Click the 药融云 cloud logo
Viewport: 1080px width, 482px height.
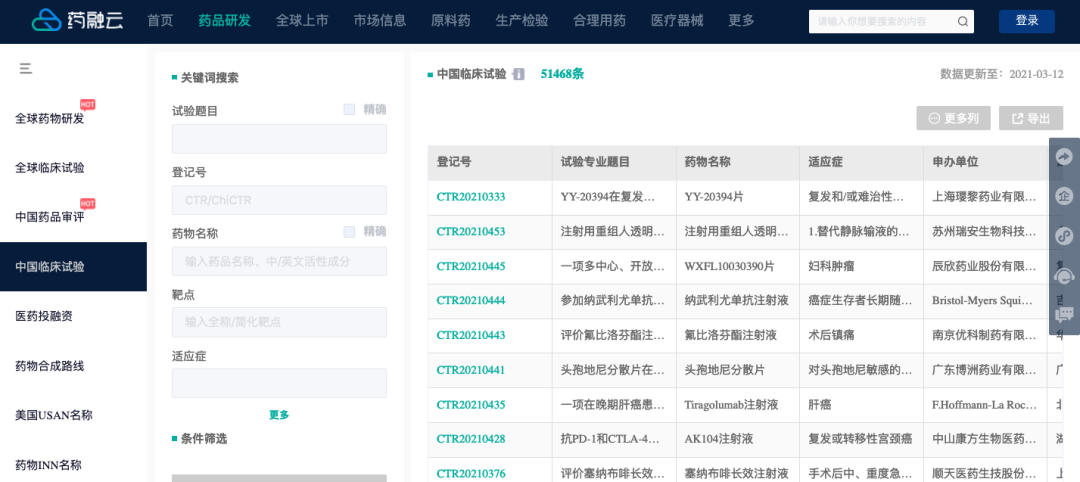click(x=77, y=21)
